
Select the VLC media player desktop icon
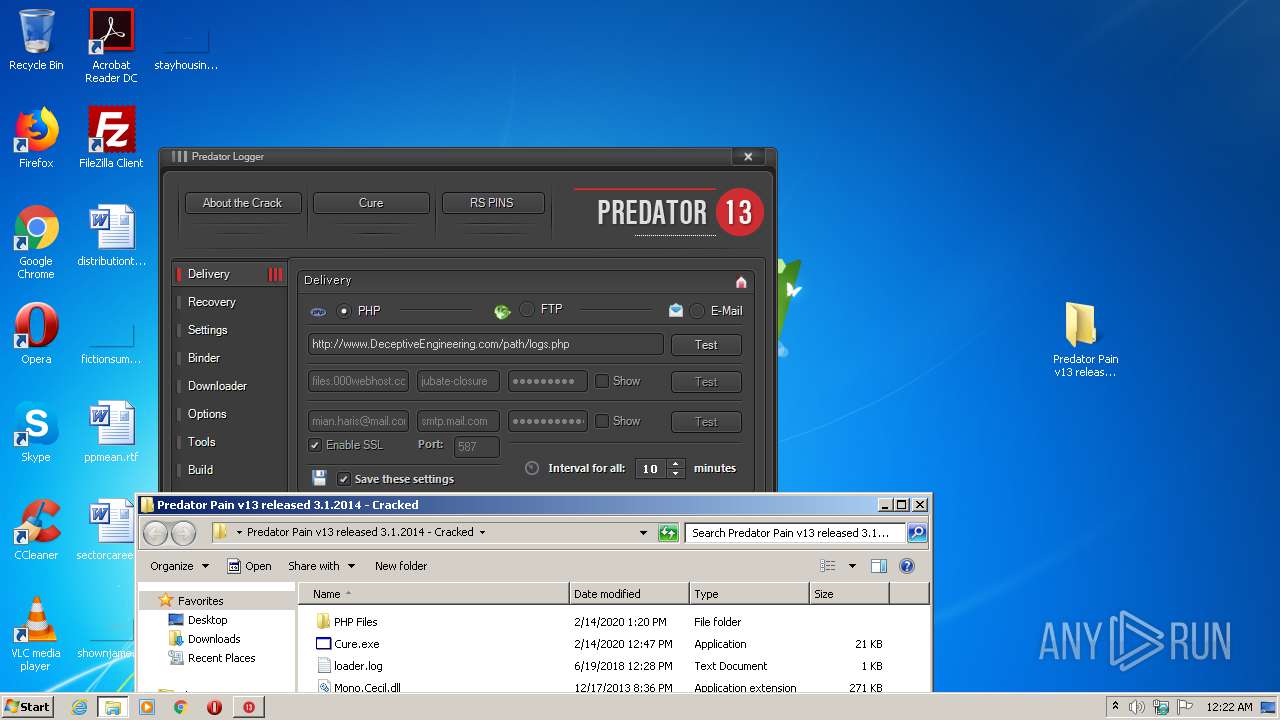[x=36, y=634]
